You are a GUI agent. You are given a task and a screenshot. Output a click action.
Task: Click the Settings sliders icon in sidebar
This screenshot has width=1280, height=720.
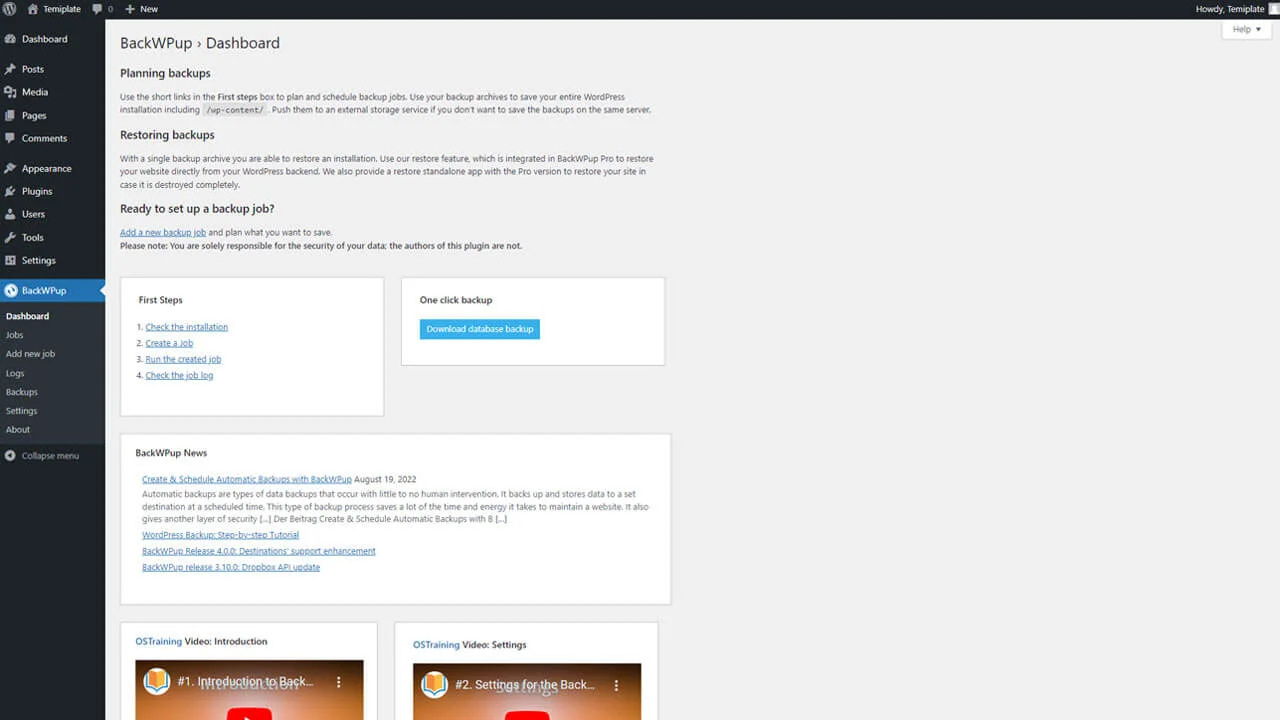click(x=10, y=260)
